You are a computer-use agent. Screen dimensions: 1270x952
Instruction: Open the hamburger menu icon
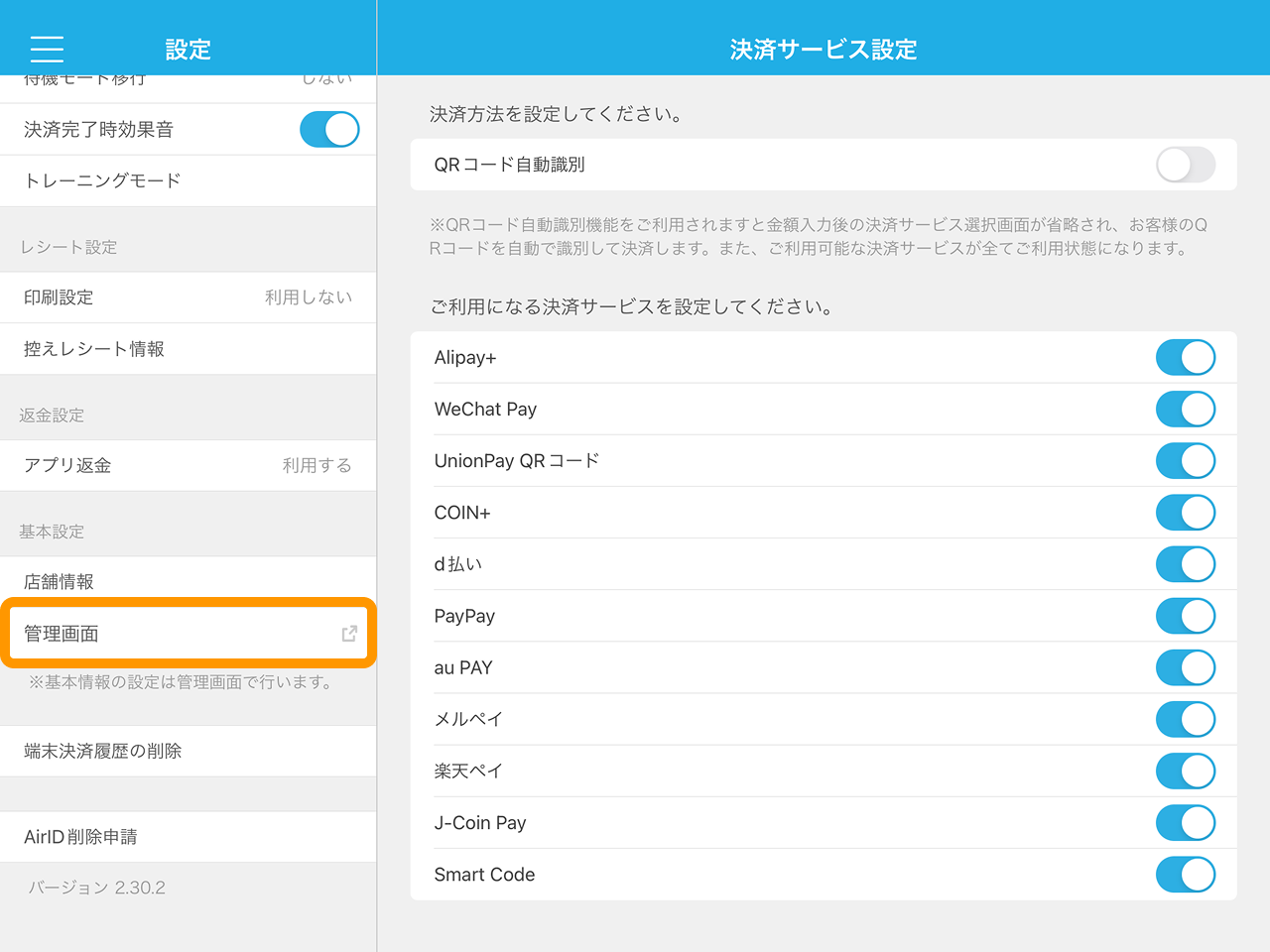[x=47, y=49]
